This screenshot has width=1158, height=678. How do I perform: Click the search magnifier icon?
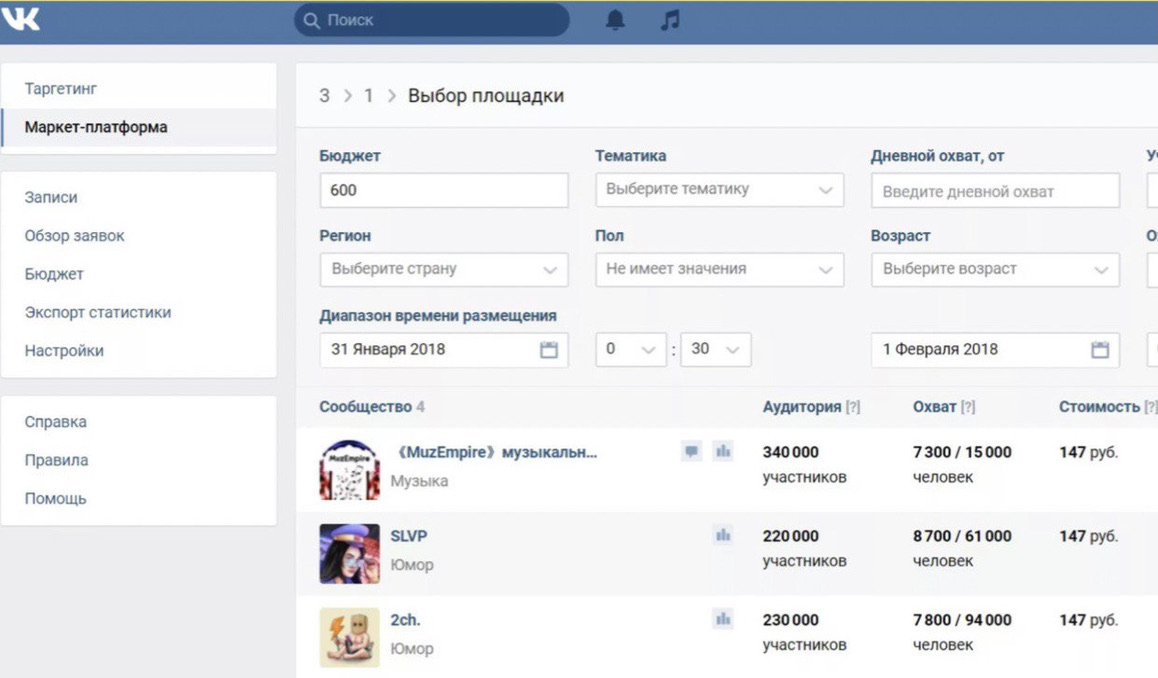click(x=312, y=20)
